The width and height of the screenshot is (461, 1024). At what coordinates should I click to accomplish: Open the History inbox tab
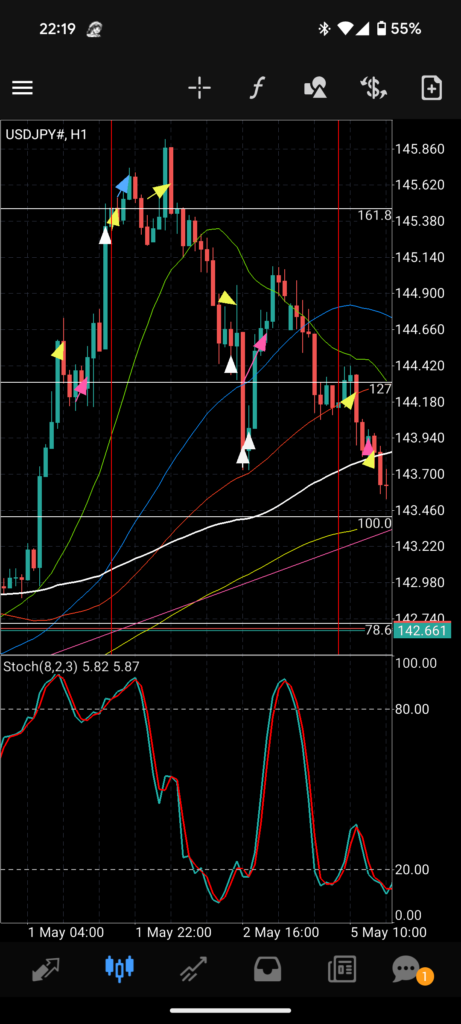(268, 969)
